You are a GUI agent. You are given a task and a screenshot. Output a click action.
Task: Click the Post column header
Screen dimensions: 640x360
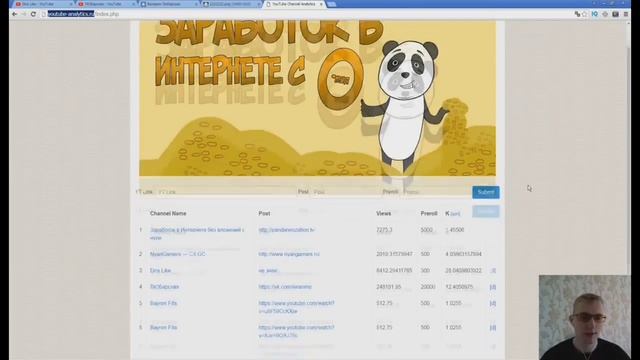(x=264, y=213)
